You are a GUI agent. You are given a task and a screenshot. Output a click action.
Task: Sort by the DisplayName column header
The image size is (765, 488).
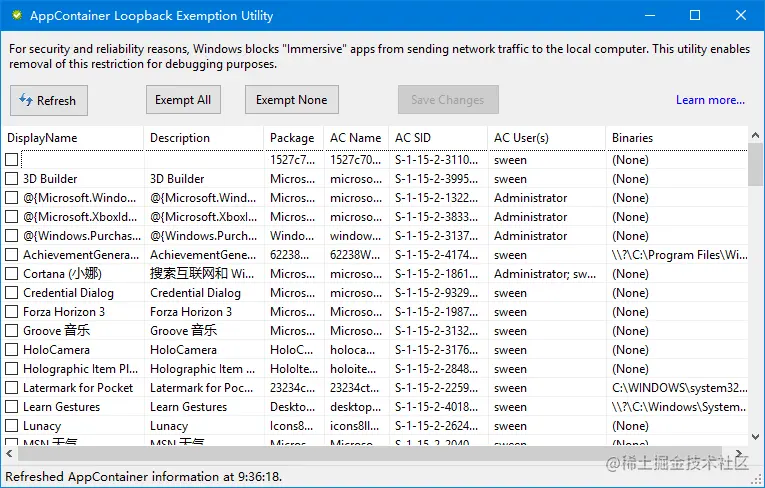[x=73, y=138]
